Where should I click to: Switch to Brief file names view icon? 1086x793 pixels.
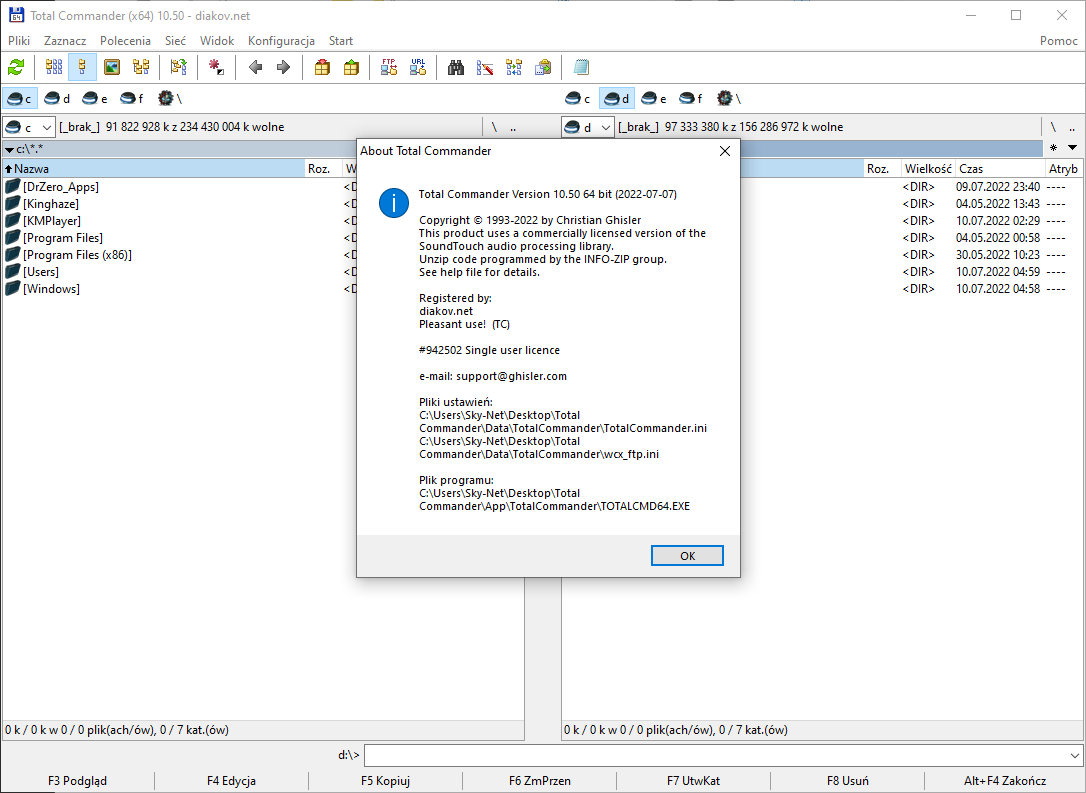coord(54,67)
